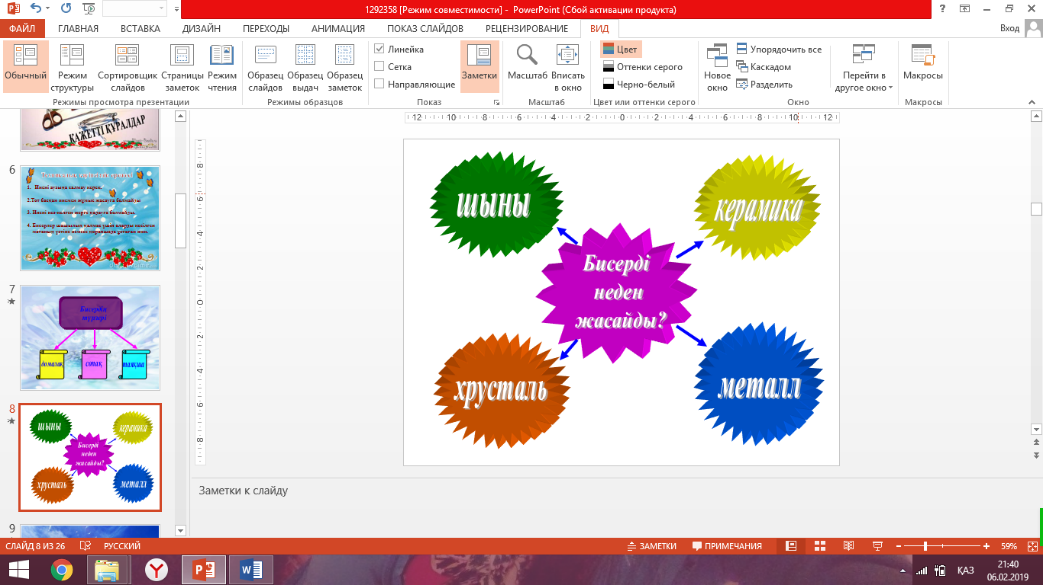Open the Zoom dialog (Масштаб)

coord(527,67)
